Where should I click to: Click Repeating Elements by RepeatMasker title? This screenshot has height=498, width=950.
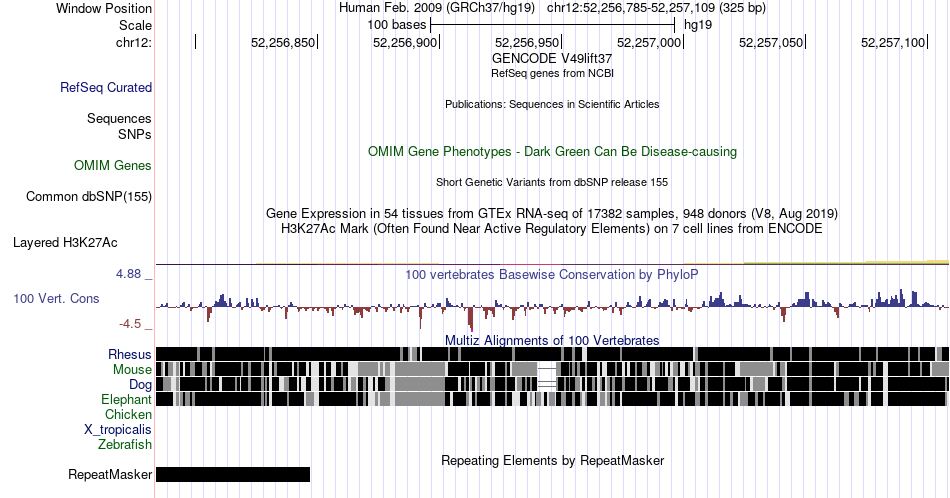pos(552,460)
